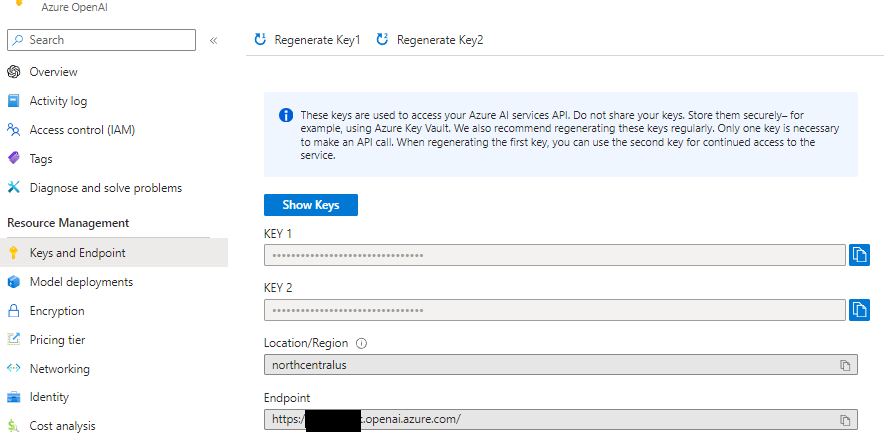The width and height of the screenshot is (884, 444).
Task: Click Regenerate Key1
Action: click(x=307, y=40)
